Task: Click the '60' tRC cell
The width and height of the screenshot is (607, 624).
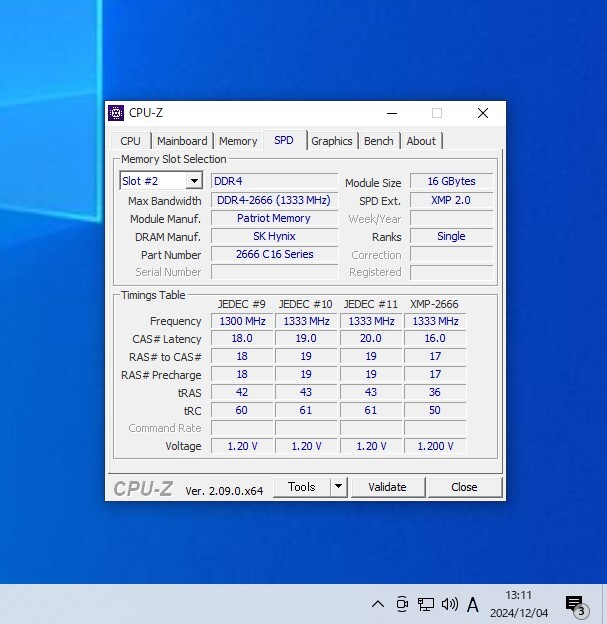Action: pos(242,410)
